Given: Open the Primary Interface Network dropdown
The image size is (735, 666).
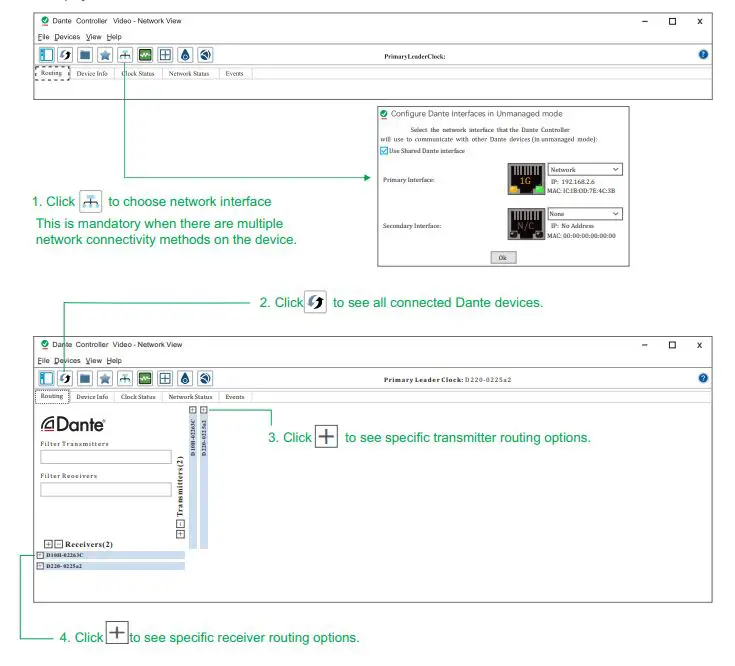Looking at the screenshot, I should coord(585,169).
